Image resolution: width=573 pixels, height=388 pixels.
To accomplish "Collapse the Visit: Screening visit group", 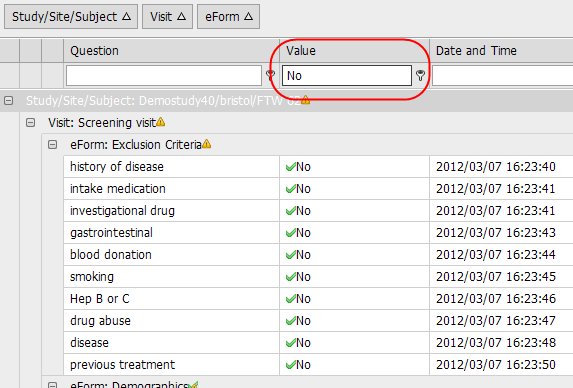I will (31, 122).
